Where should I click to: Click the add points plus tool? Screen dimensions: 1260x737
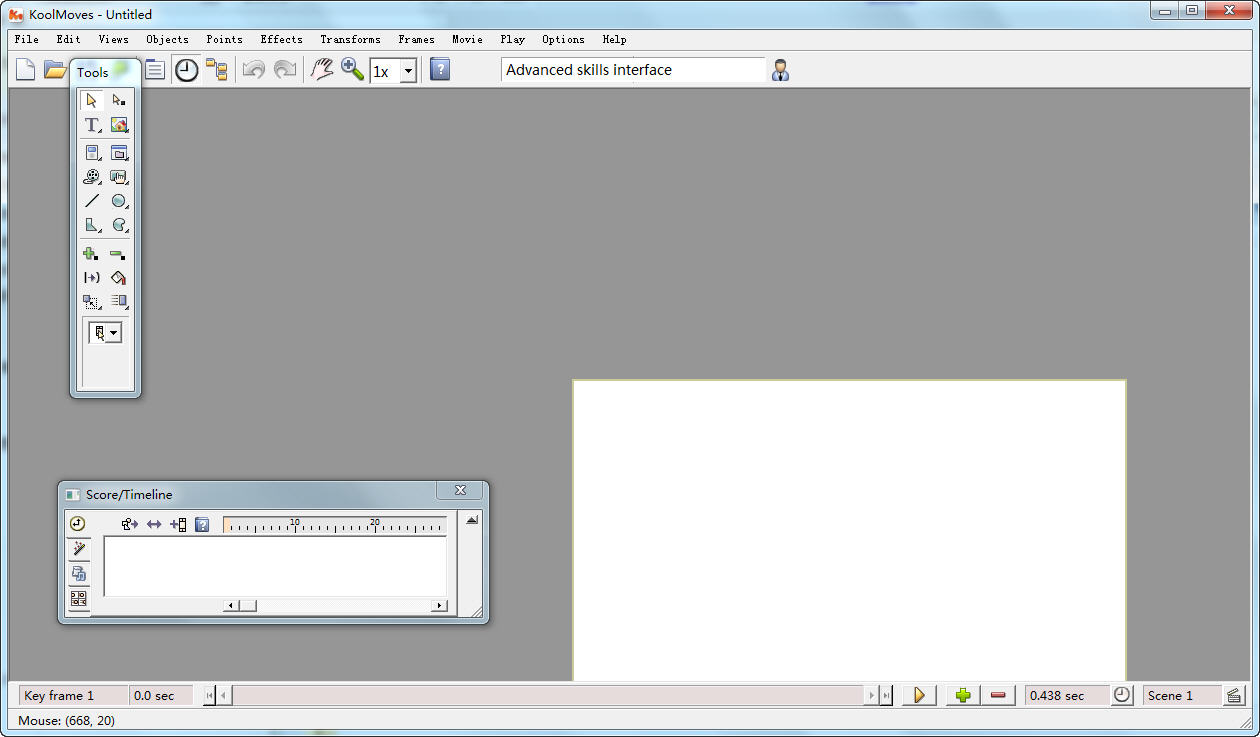tap(92, 254)
